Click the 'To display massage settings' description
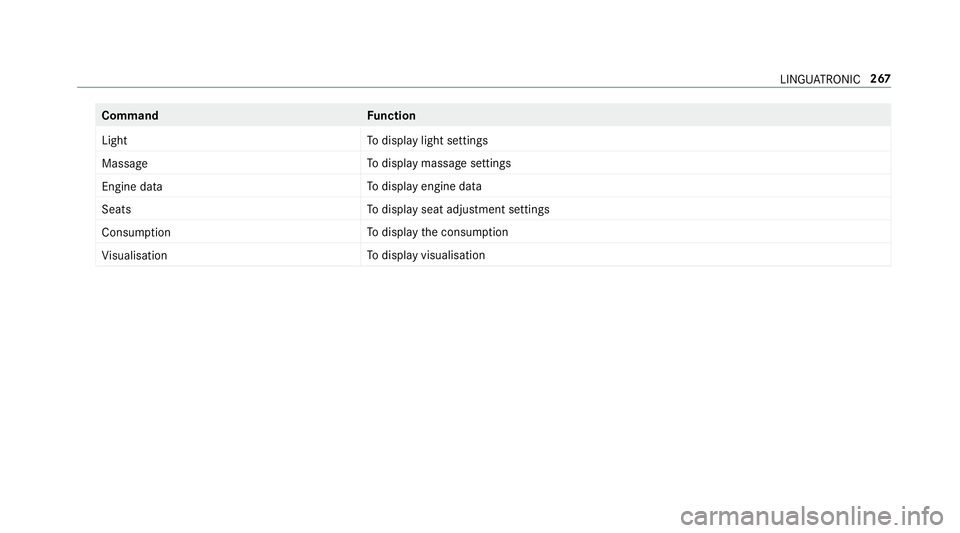This screenshot has width=960, height=533. (x=439, y=163)
